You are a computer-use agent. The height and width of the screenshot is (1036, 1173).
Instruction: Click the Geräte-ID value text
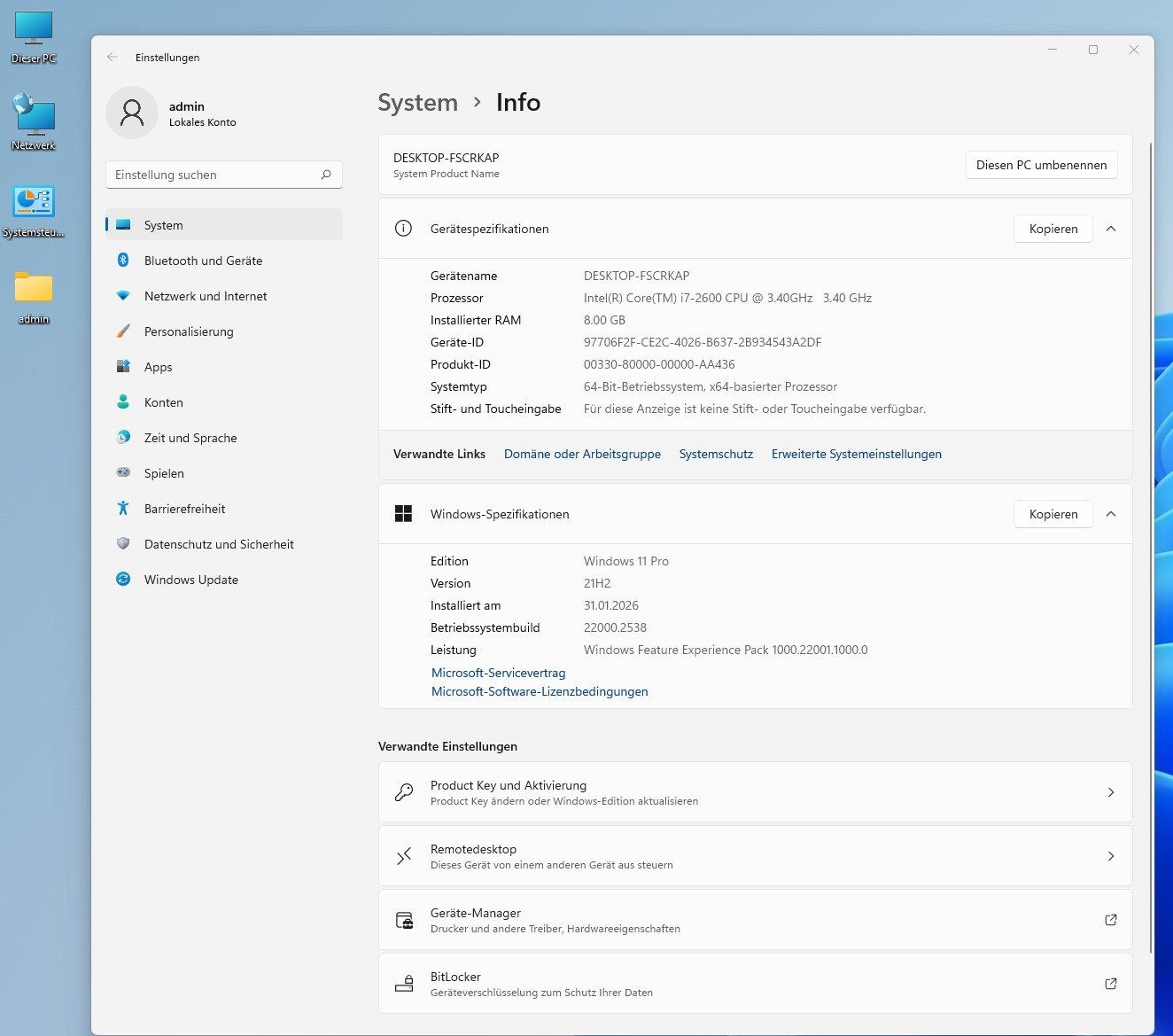click(x=703, y=342)
